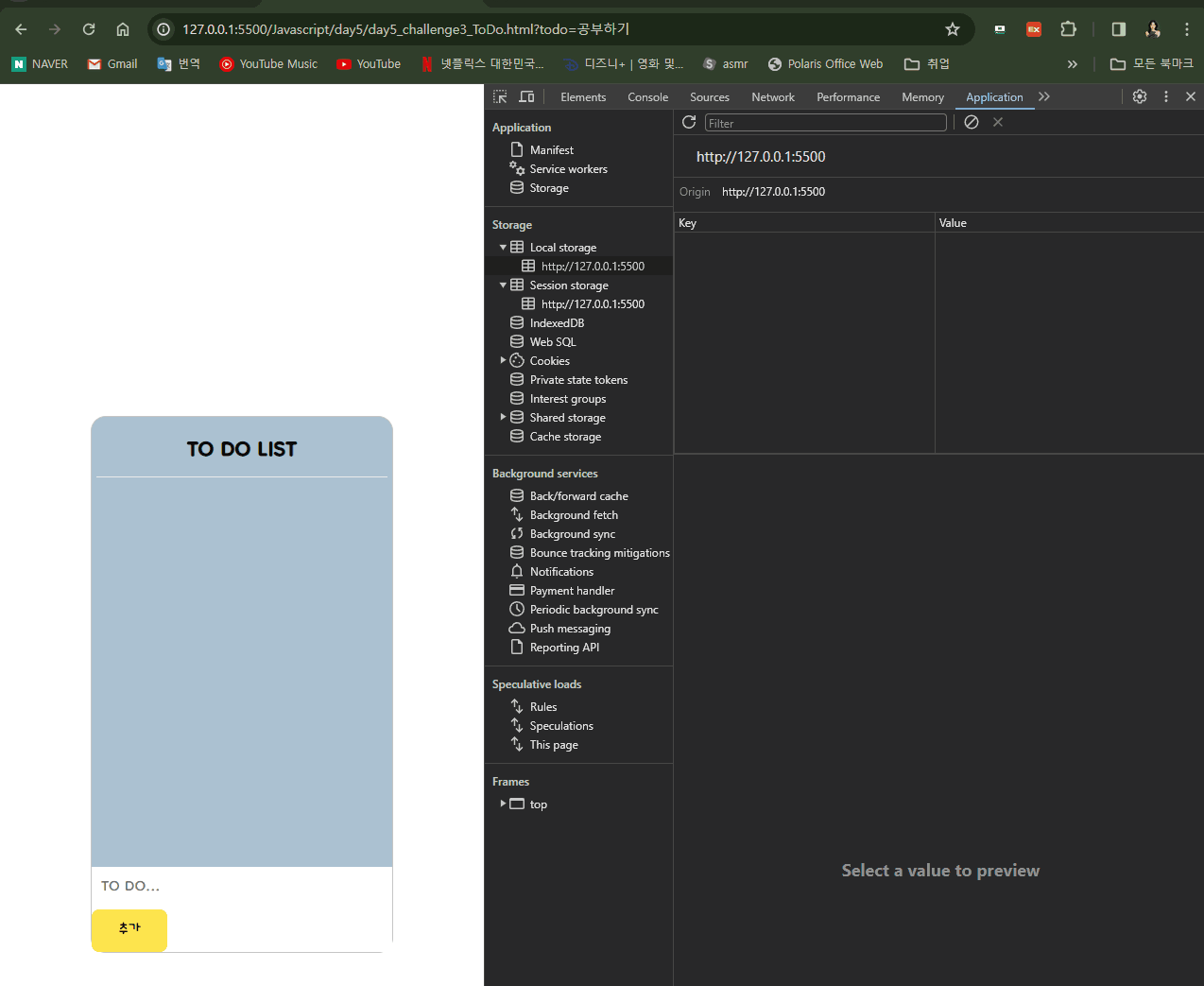Open Gmail bookmark
This screenshot has width=1204, height=986.
pos(112,64)
